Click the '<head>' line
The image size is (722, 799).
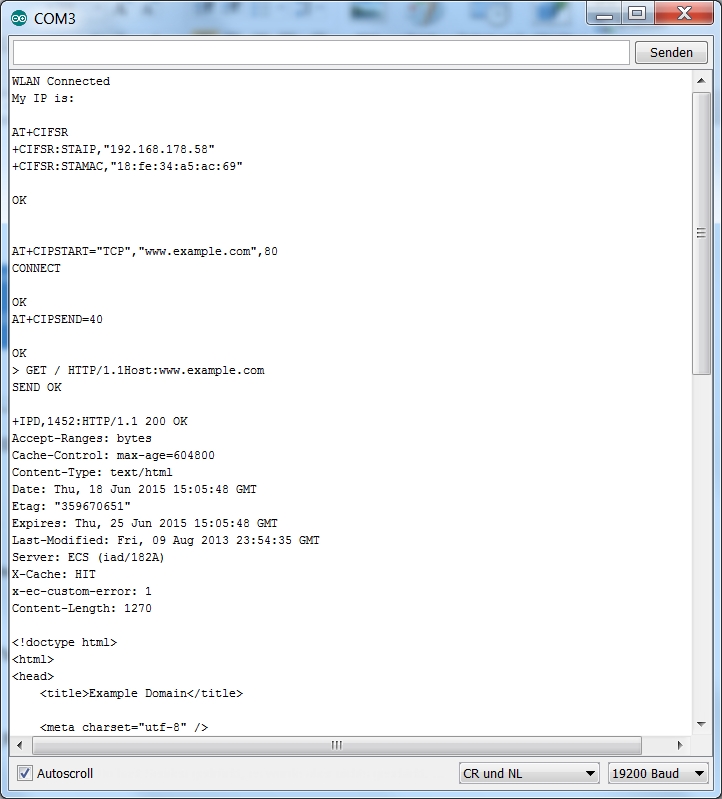33,676
